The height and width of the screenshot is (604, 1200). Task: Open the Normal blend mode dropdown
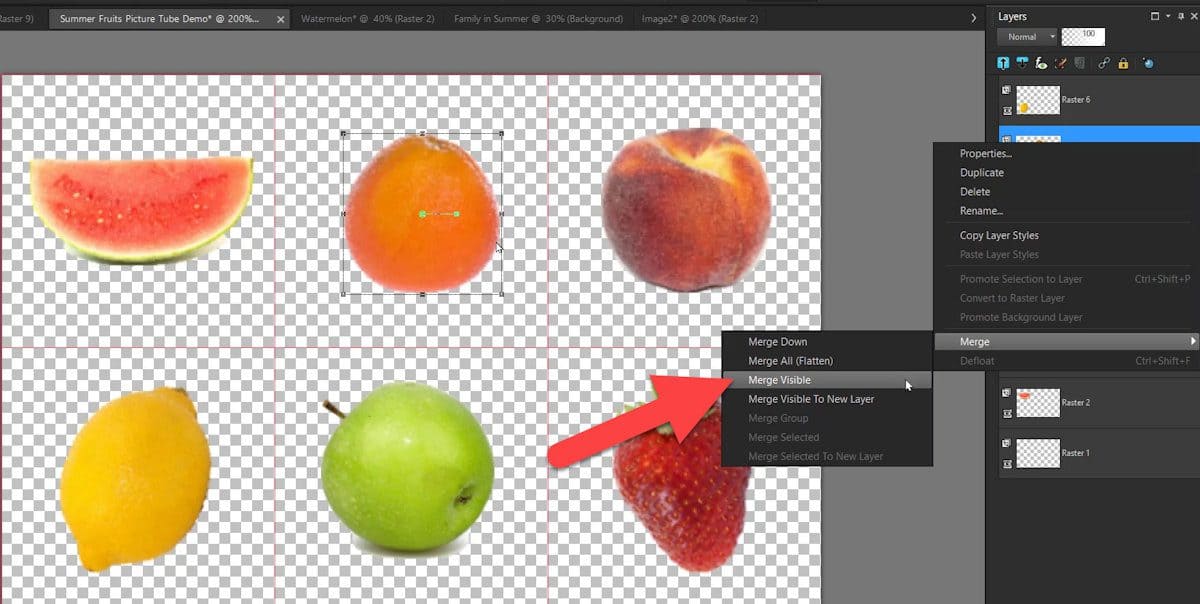point(1026,36)
